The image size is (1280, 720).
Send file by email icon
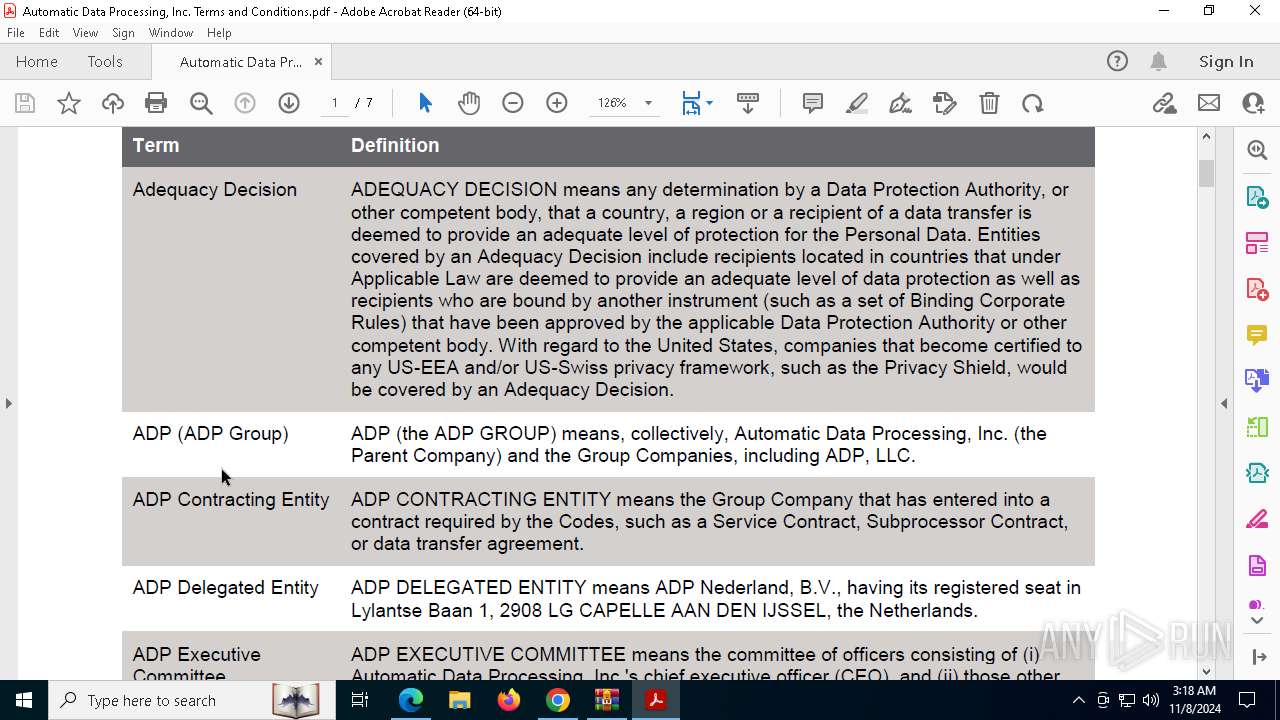pyautogui.click(x=1209, y=103)
